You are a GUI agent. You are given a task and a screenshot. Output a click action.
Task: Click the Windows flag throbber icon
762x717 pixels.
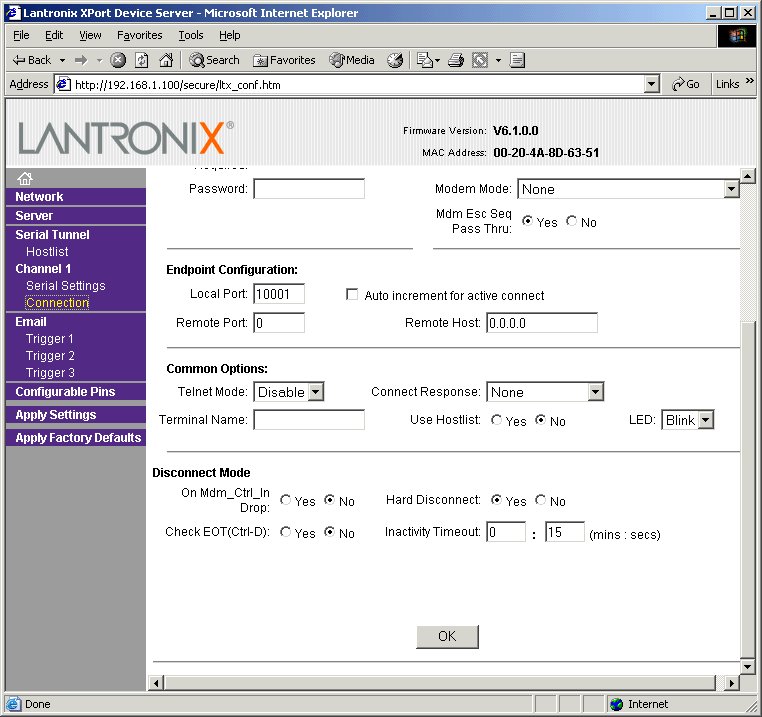point(737,35)
